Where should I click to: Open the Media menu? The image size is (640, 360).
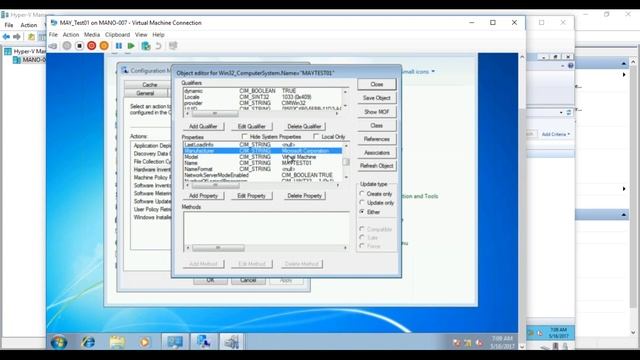click(x=92, y=35)
